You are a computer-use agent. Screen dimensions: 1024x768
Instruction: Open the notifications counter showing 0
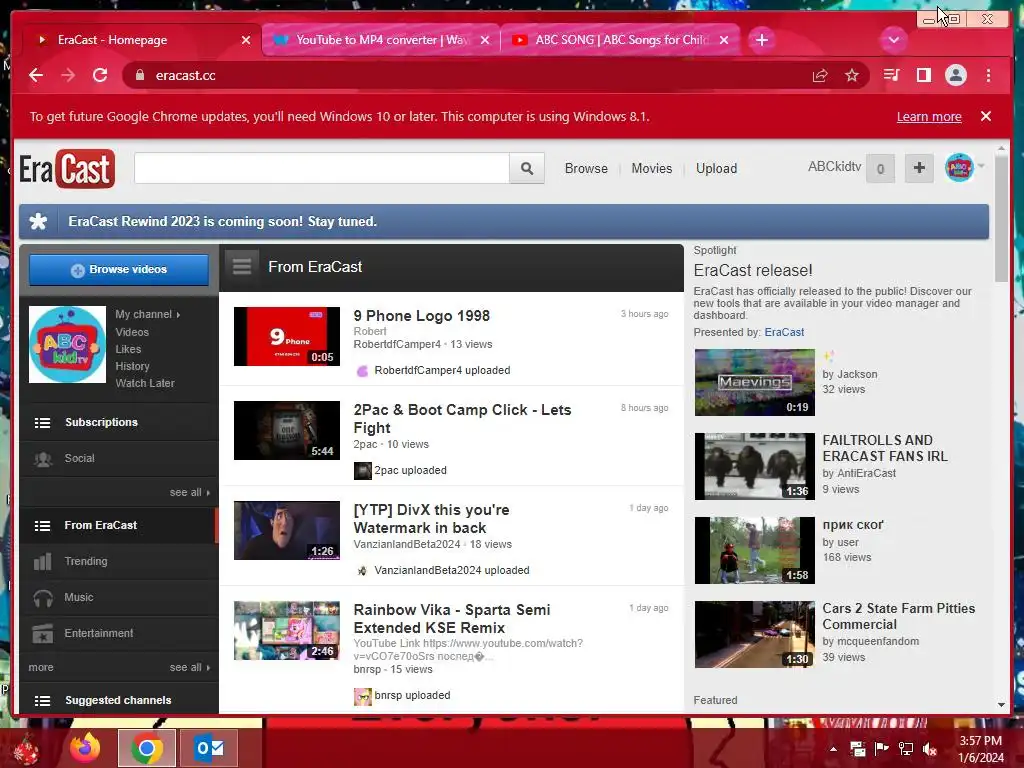880,168
